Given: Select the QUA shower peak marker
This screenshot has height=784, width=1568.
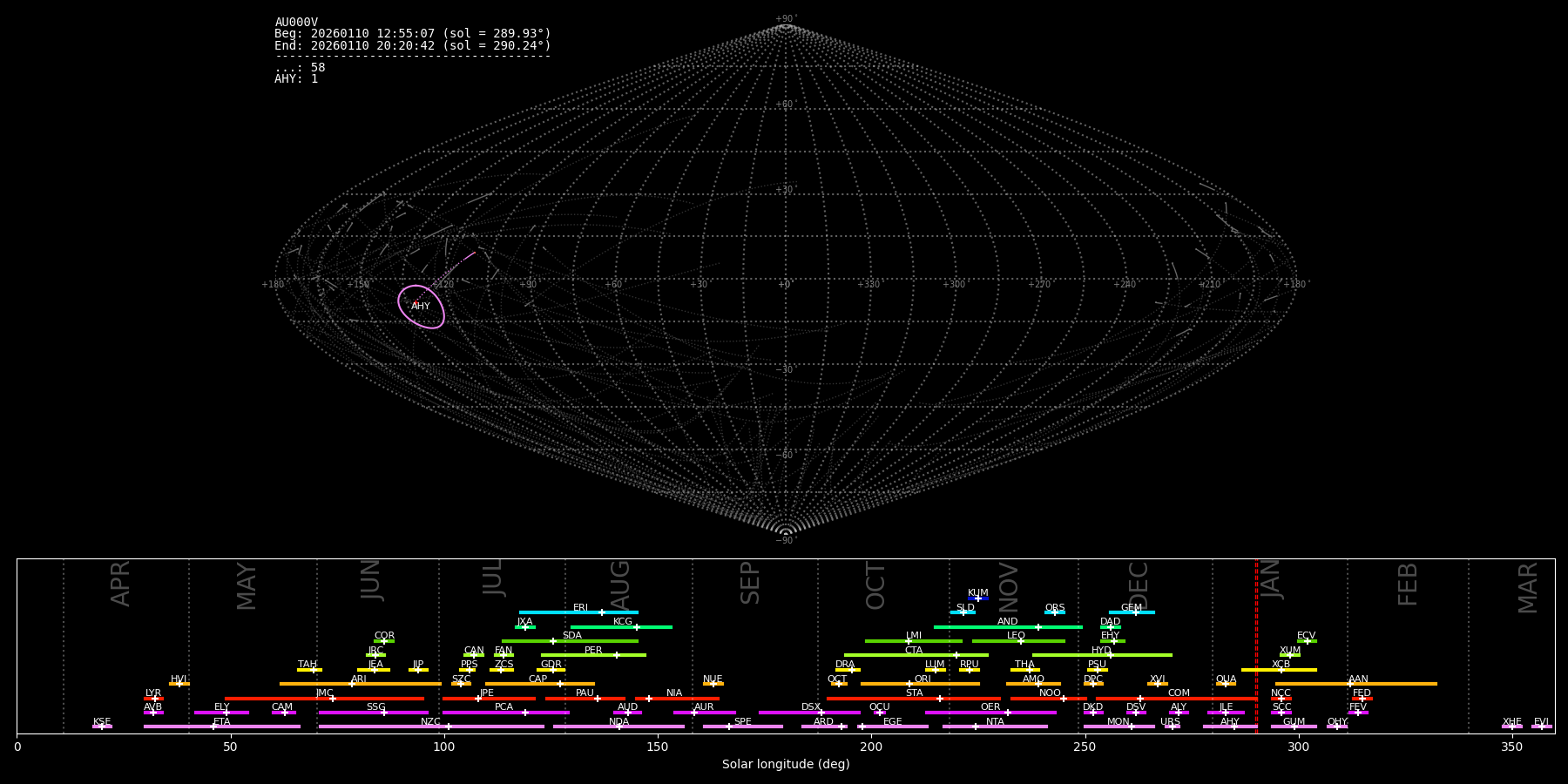Looking at the screenshot, I should [x=1225, y=684].
